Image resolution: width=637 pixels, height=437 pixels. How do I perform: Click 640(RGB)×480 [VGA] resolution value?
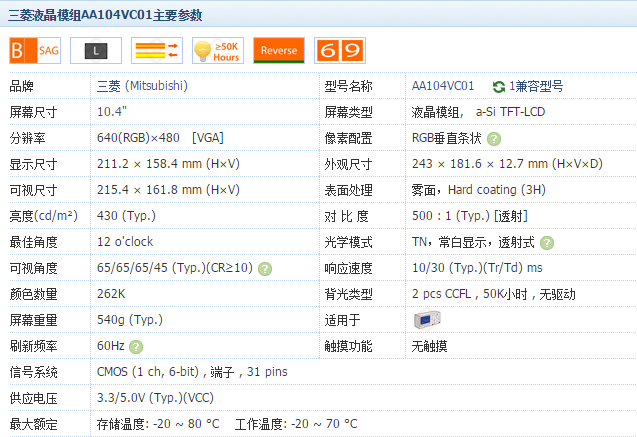click(x=160, y=138)
